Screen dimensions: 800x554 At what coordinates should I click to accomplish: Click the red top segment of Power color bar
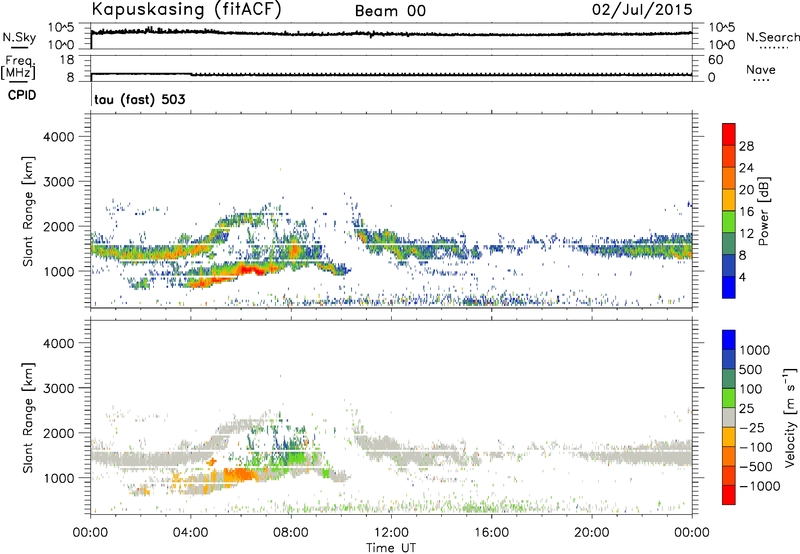coord(729,134)
